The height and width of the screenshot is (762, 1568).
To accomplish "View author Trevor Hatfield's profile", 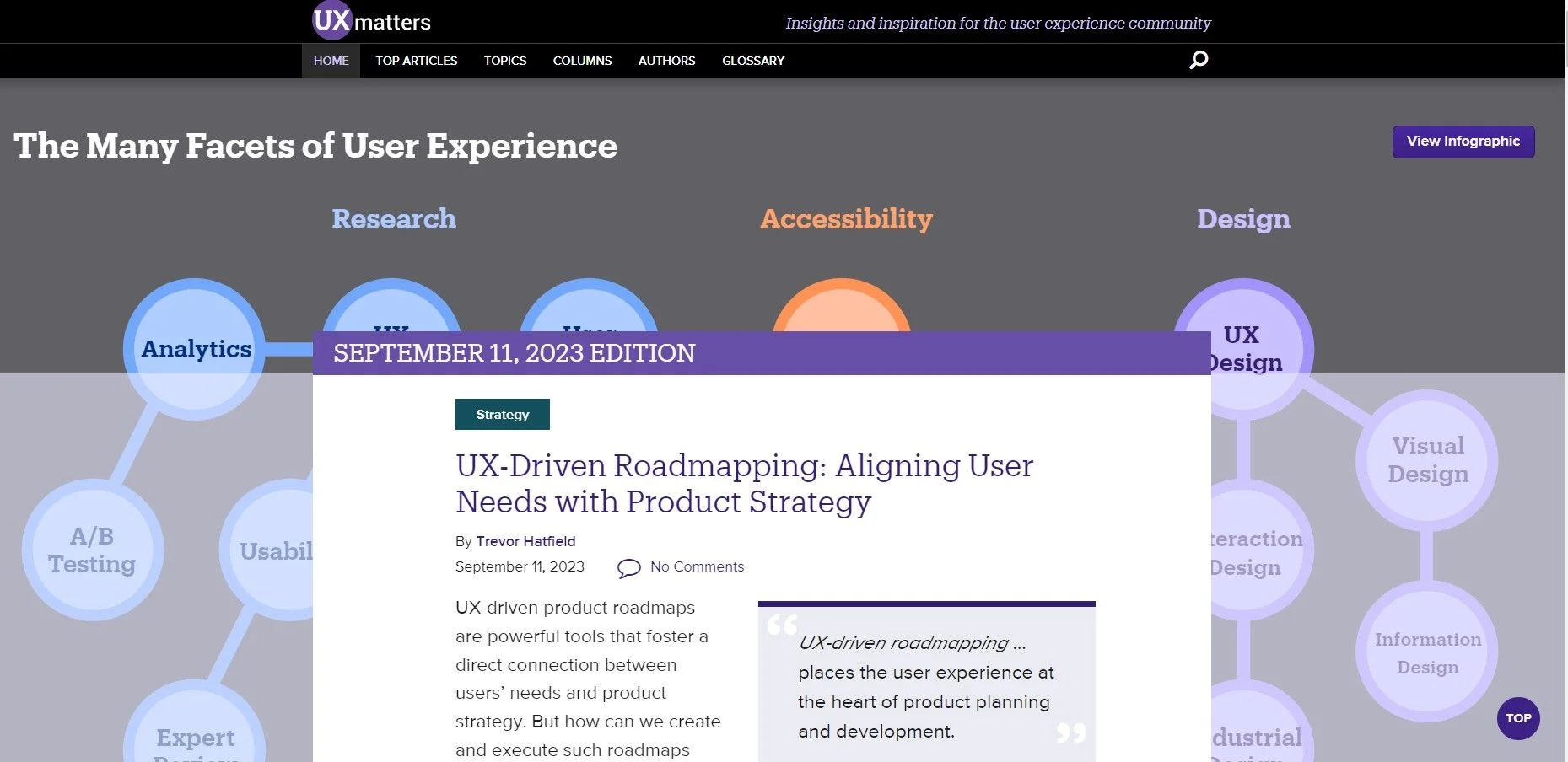I will pyautogui.click(x=525, y=541).
